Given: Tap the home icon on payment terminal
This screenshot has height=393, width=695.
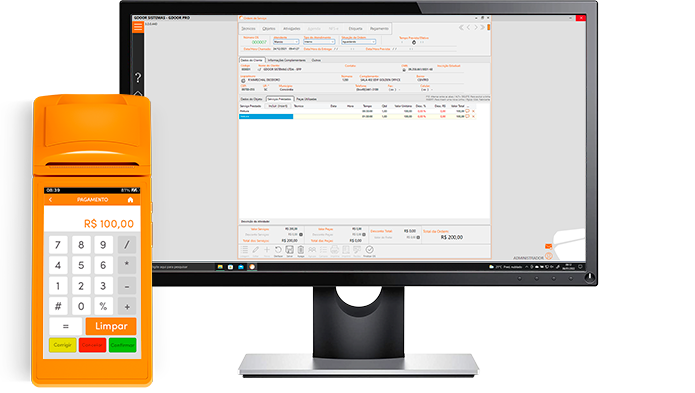Looking at the screenshot, I should click(x=130, y=200).
